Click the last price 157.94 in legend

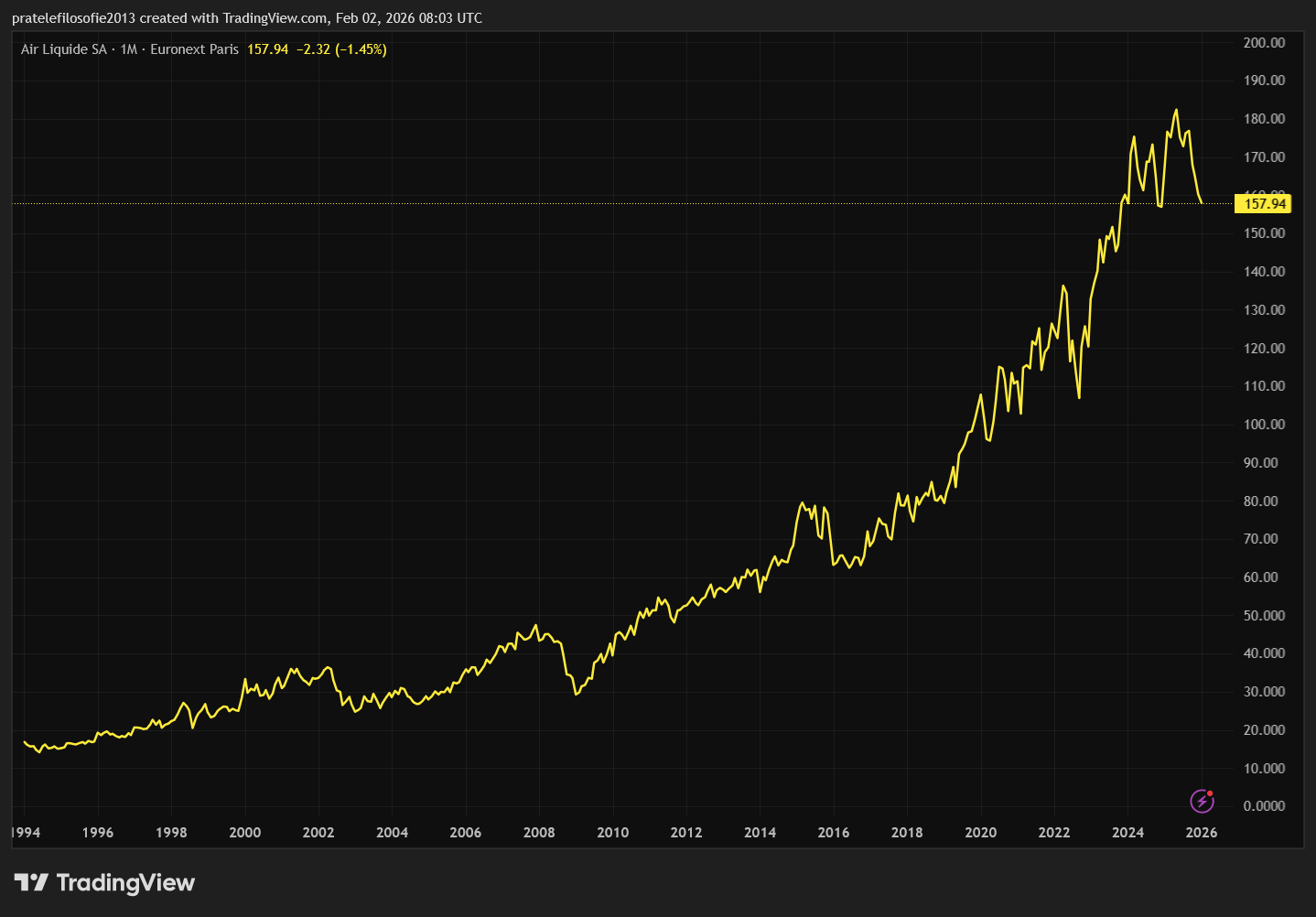point(267,49)
